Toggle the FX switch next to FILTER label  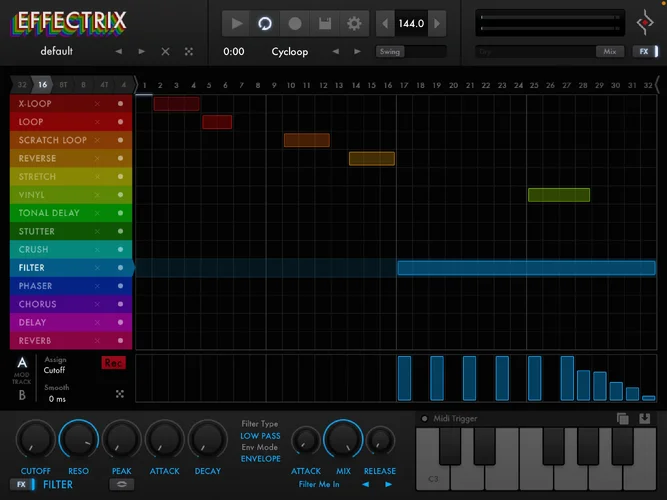24,484
